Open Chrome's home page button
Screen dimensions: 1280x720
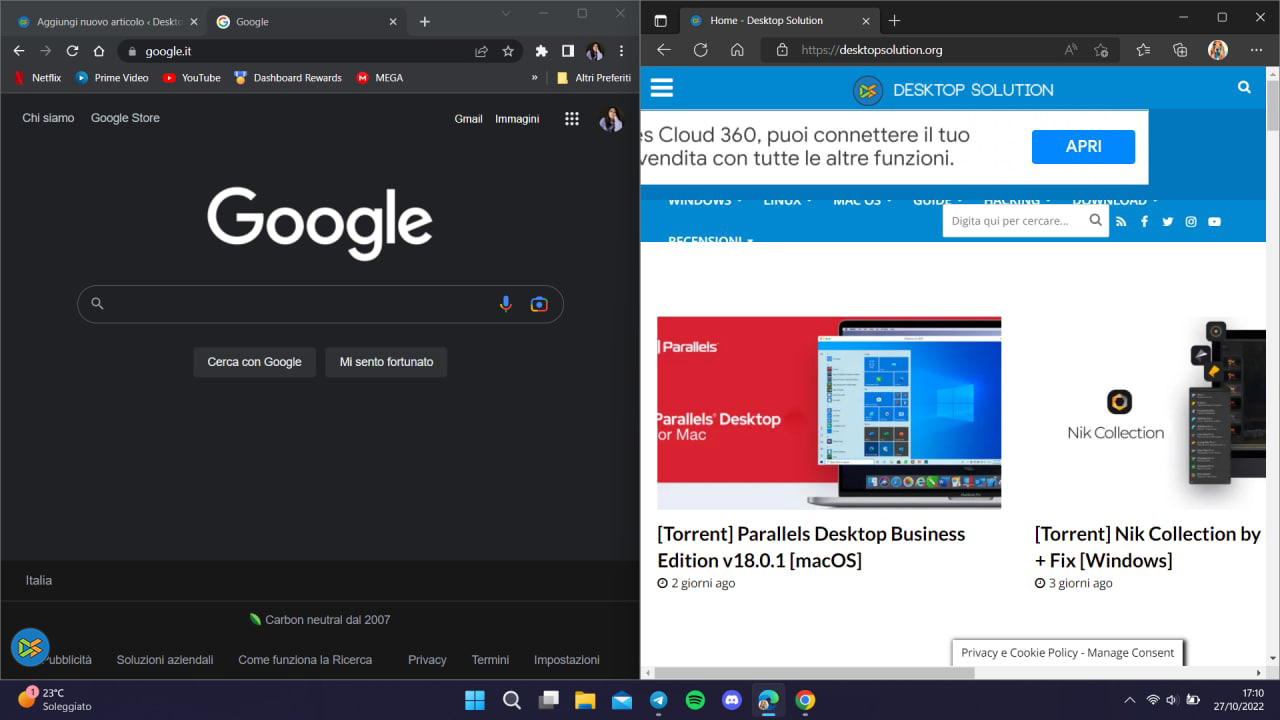point(99,51)
